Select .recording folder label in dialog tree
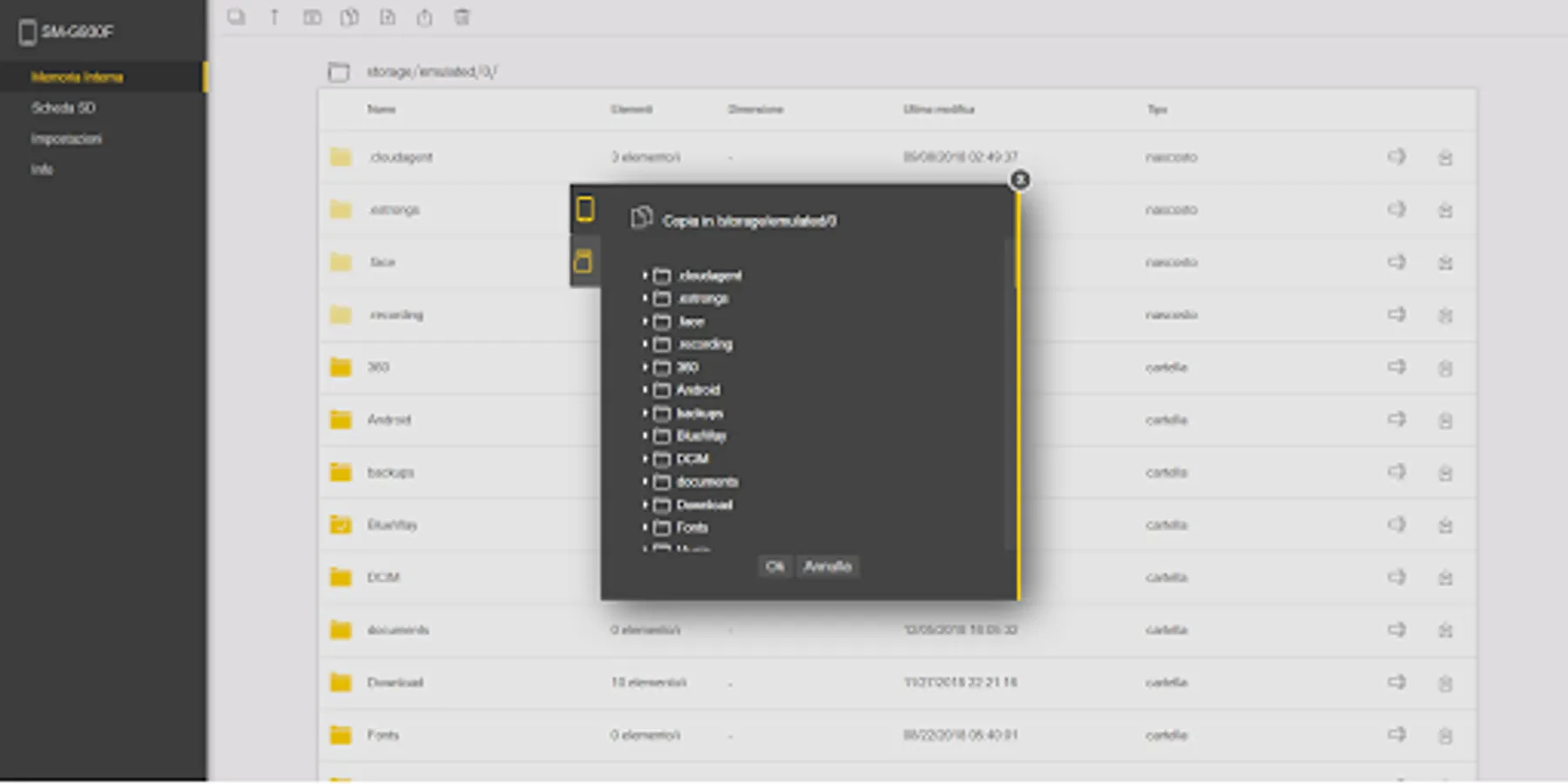The width and height of the screenshot is (1568, 784). (x=705, y=344)
